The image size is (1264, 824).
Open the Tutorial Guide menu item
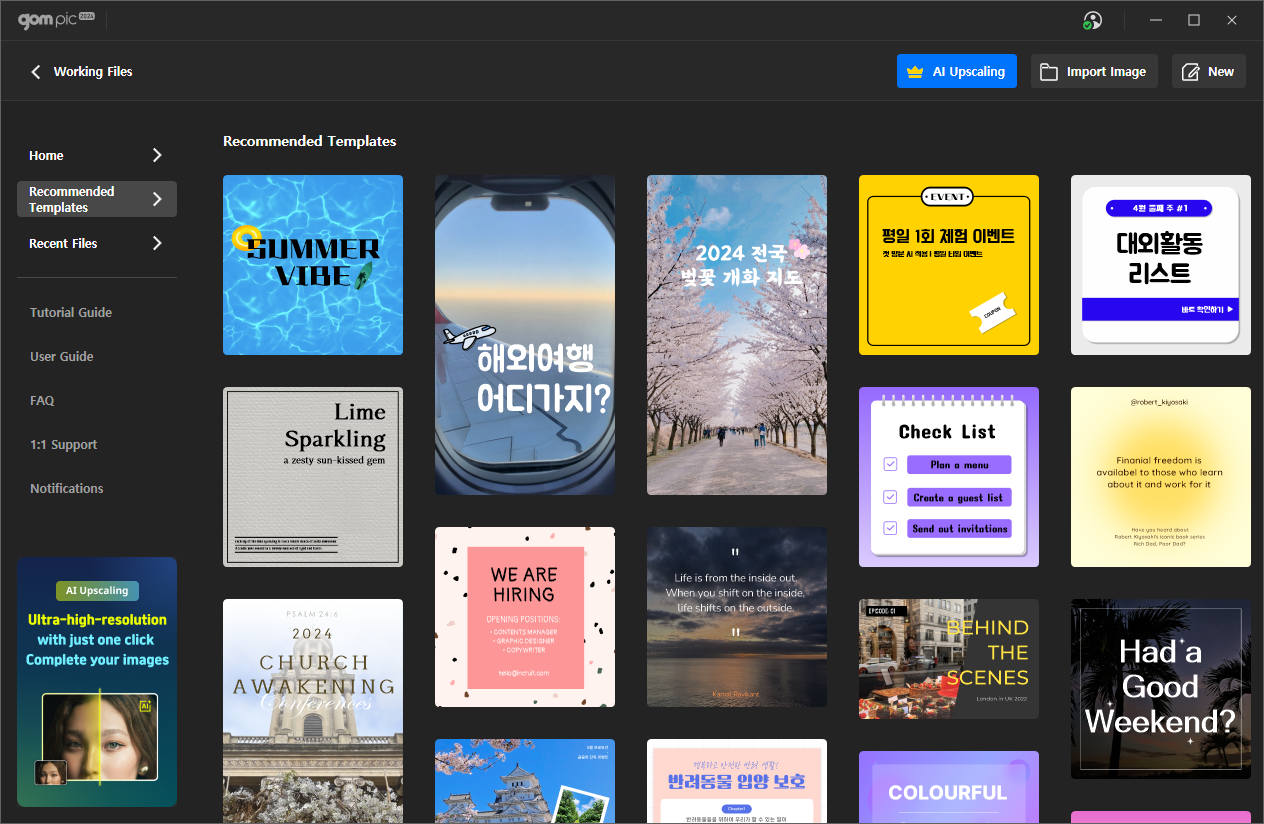(71, 313)
